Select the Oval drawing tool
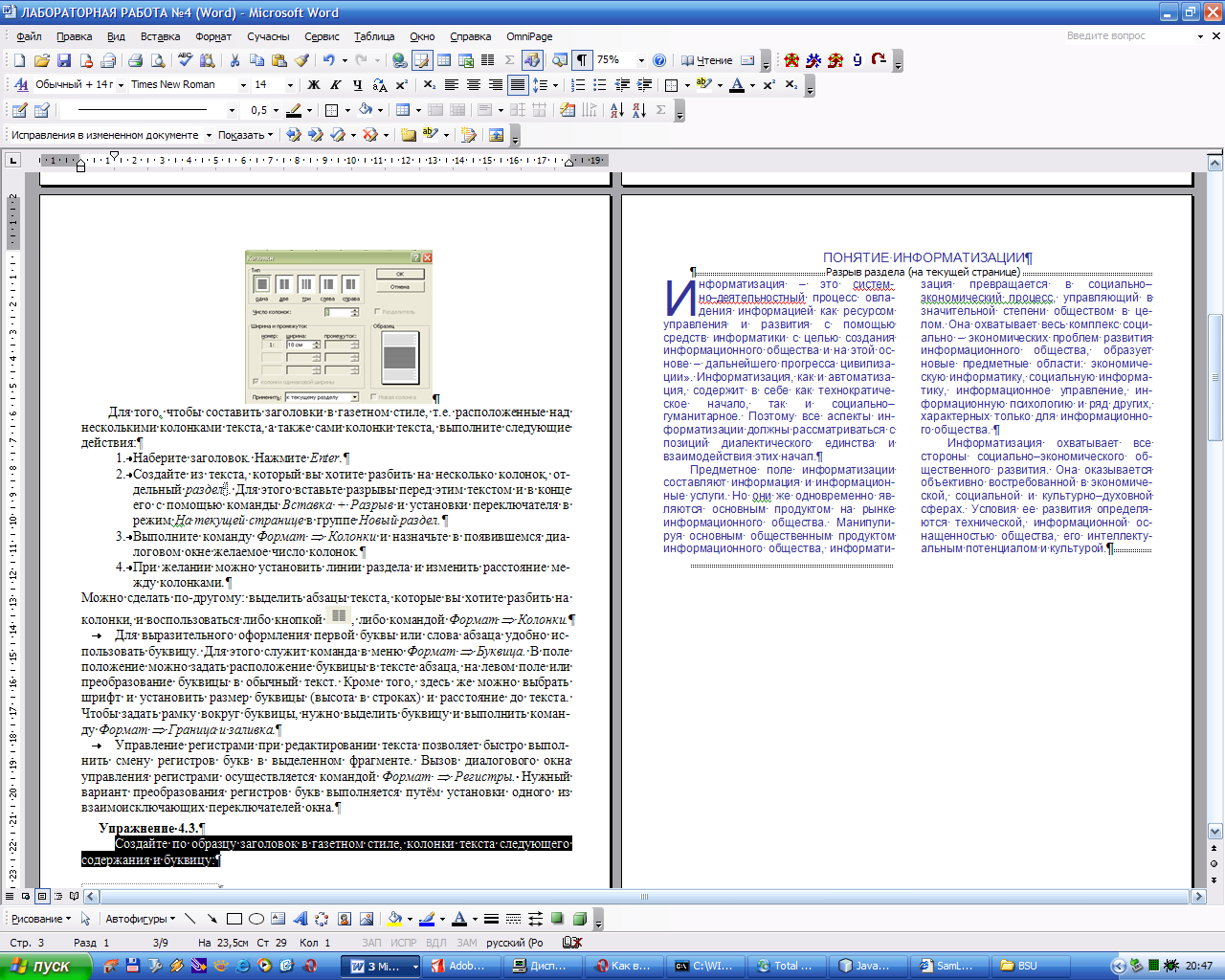Viewport: 1225px width, 980px height. pyautogui.click(x=256, y=919)
